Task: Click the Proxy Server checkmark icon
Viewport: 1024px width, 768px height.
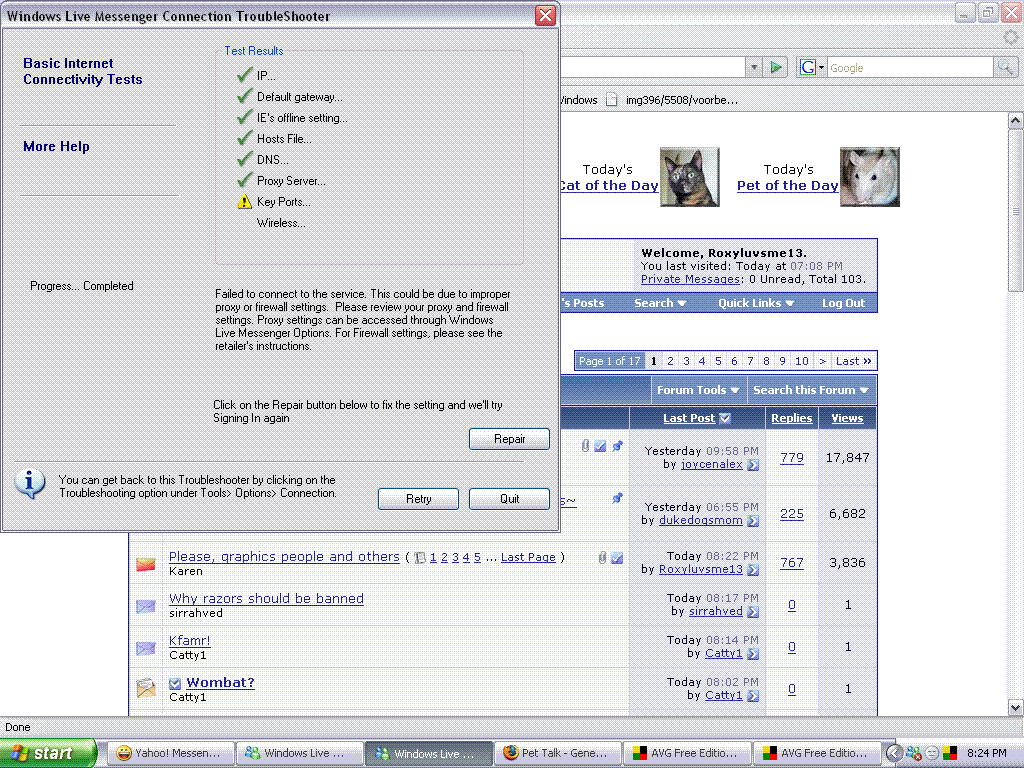Action: tap(244, 180)
